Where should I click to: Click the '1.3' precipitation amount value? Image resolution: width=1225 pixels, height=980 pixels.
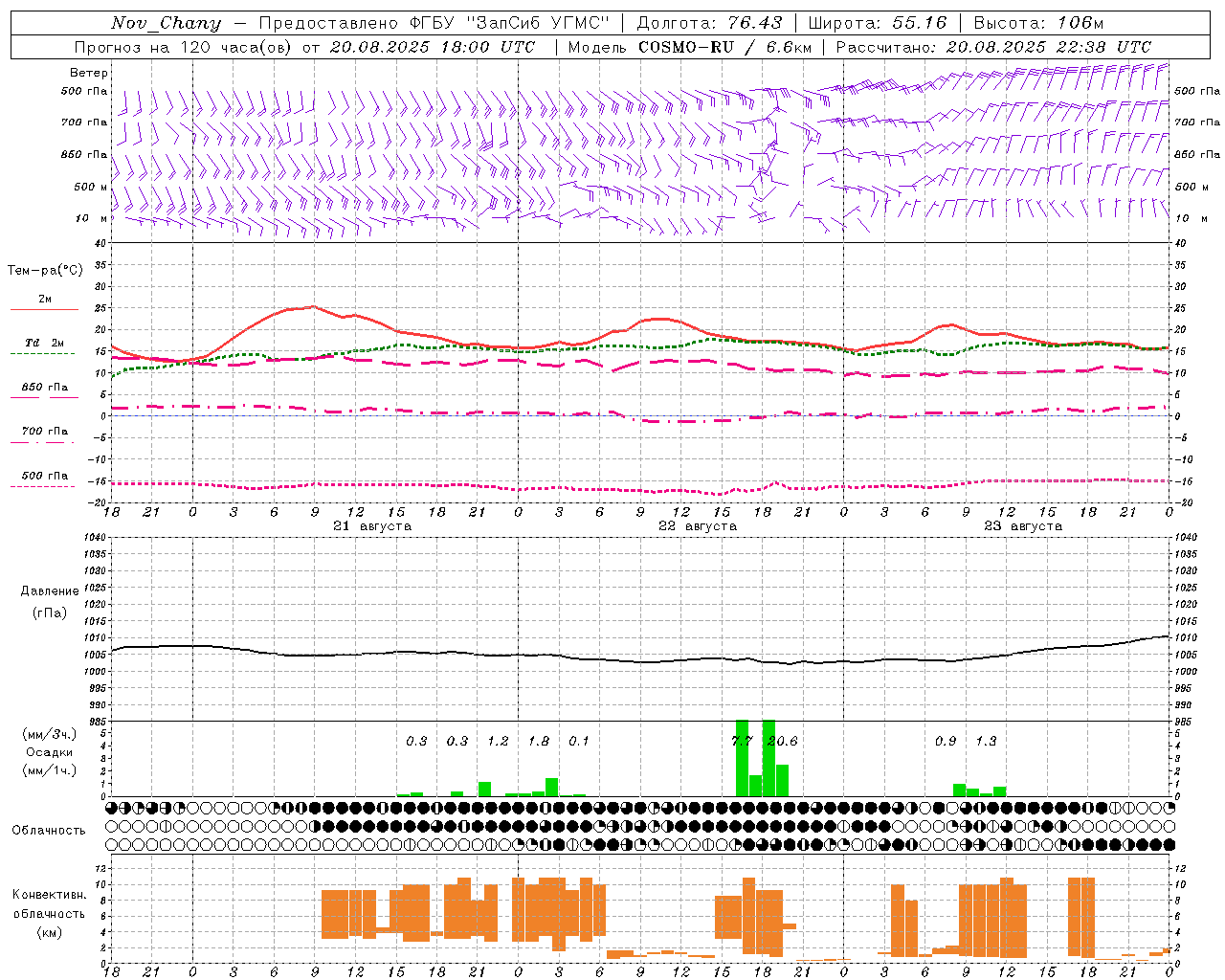click(986, 742)
